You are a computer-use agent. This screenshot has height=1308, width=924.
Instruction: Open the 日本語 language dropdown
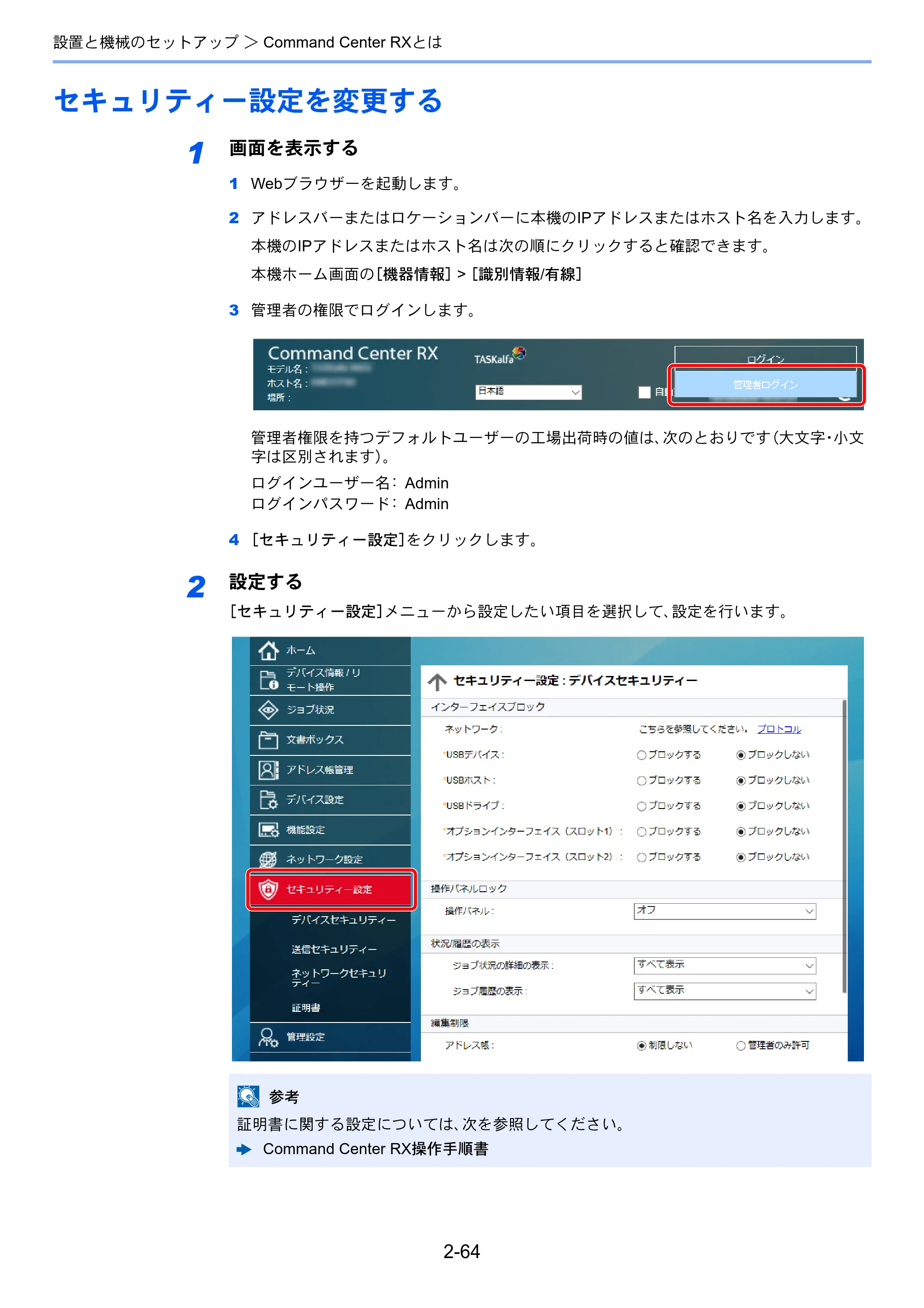[x=528, y=392]
